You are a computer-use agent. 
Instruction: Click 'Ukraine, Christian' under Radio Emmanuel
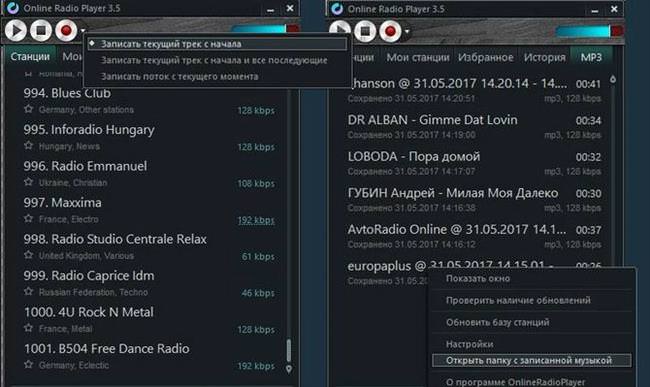point(73,183)
